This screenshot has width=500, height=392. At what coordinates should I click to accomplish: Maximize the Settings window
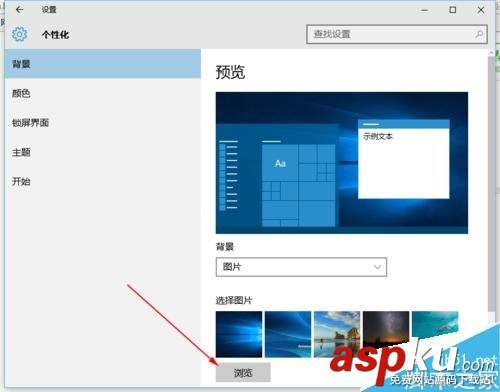453,10
